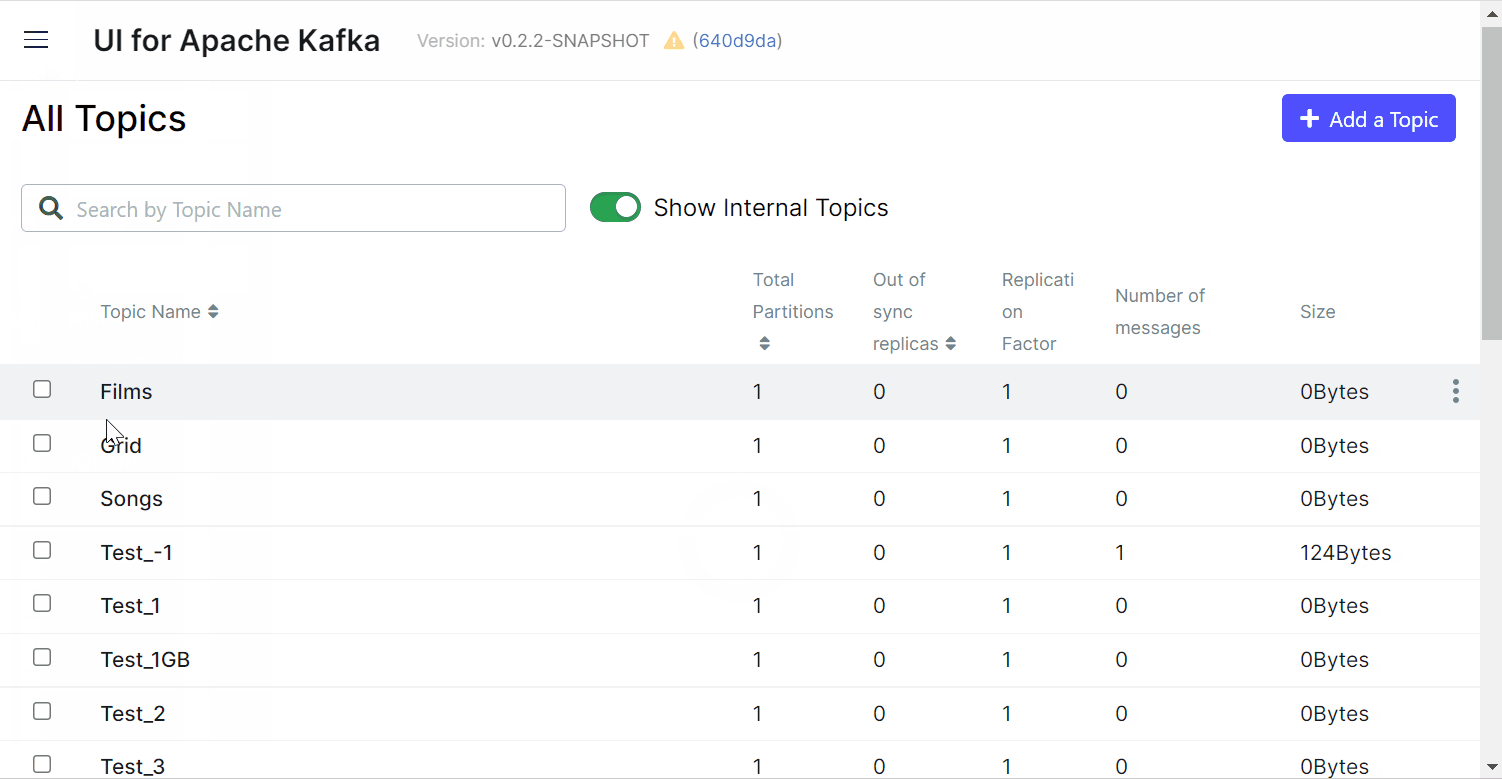Click the Show Internal Topics label

pos(771,208)
